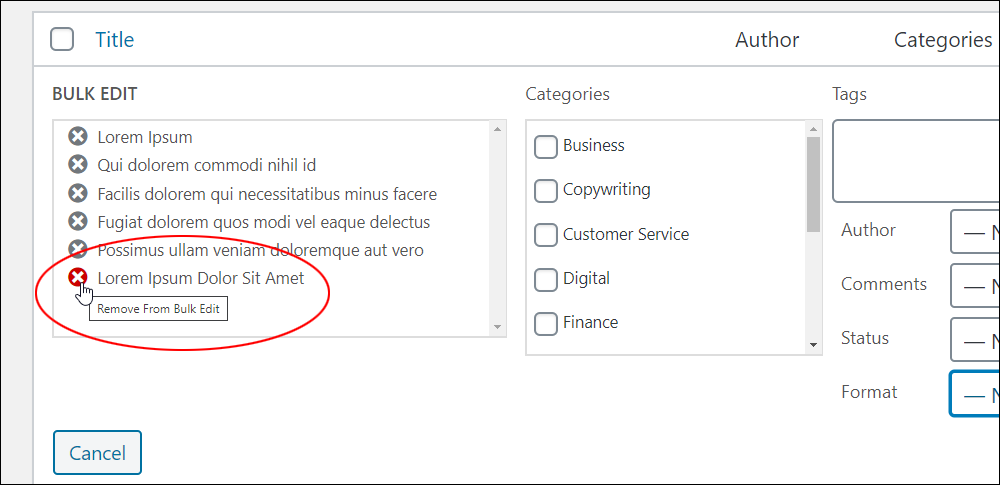The width and height of the screenshot is (1000, 485).
Task: Toggle the select-all posts checkbox
Action: tap(62, 40)
